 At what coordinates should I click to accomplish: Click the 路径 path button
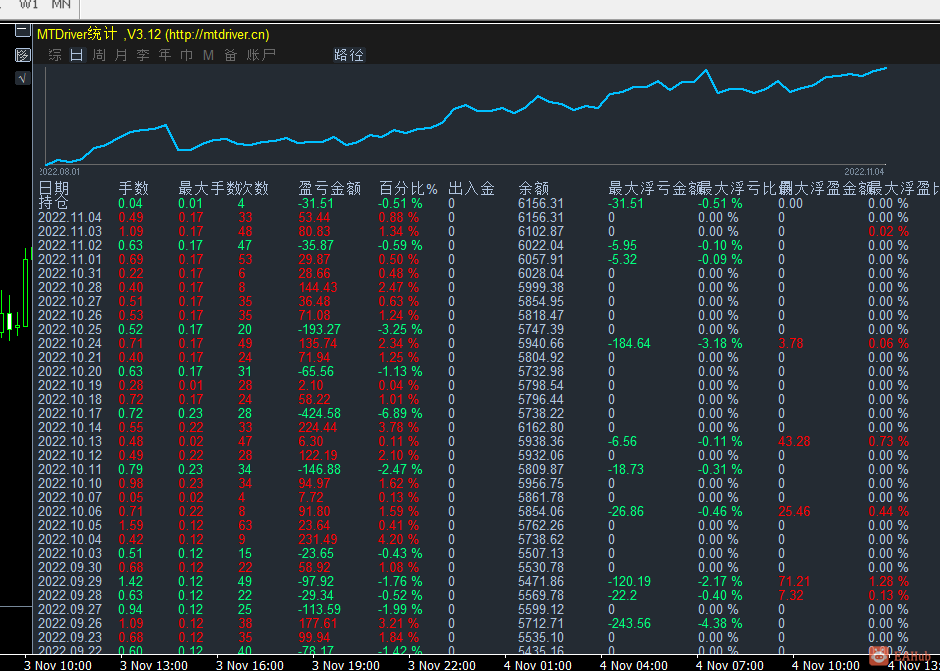[349, 55]
